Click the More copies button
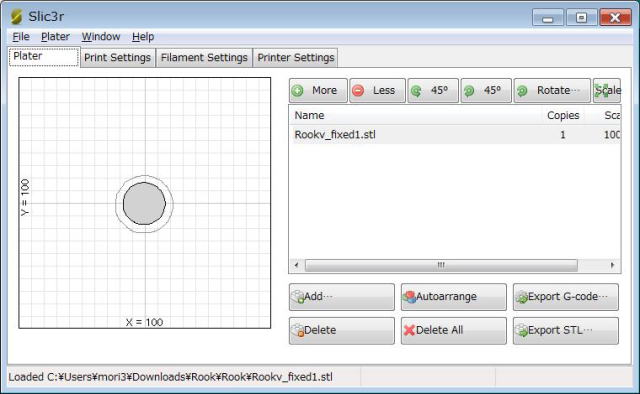 pyautogui.click(x=318, y=90)
